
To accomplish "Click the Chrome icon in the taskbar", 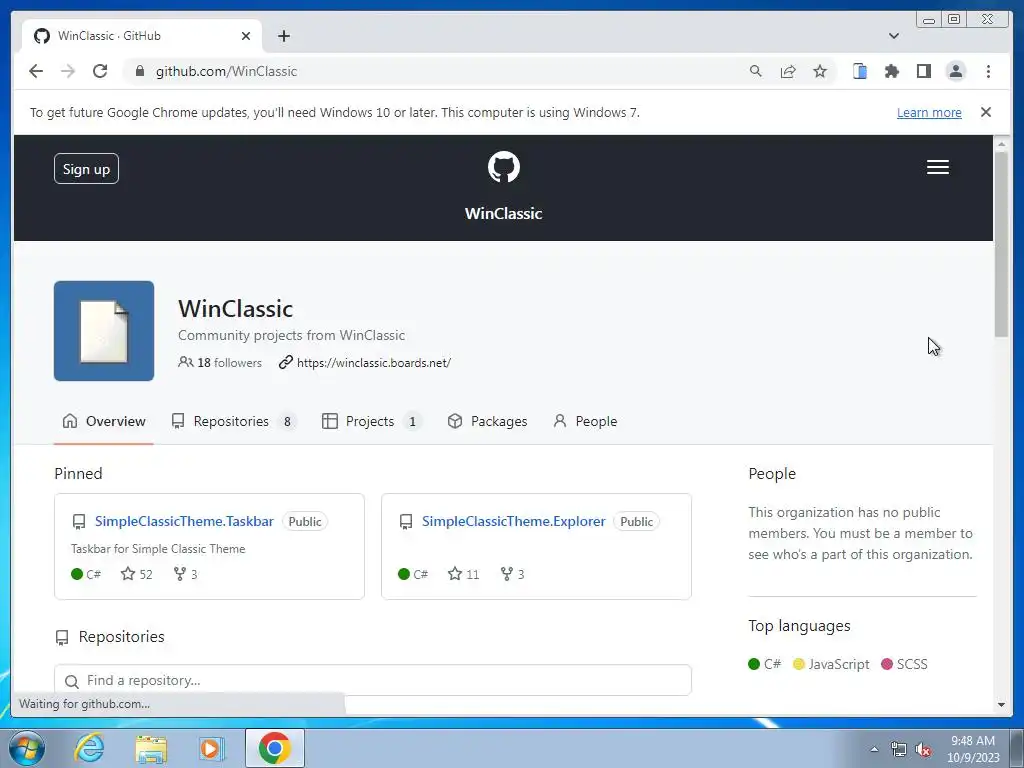I will click(274, 748).
